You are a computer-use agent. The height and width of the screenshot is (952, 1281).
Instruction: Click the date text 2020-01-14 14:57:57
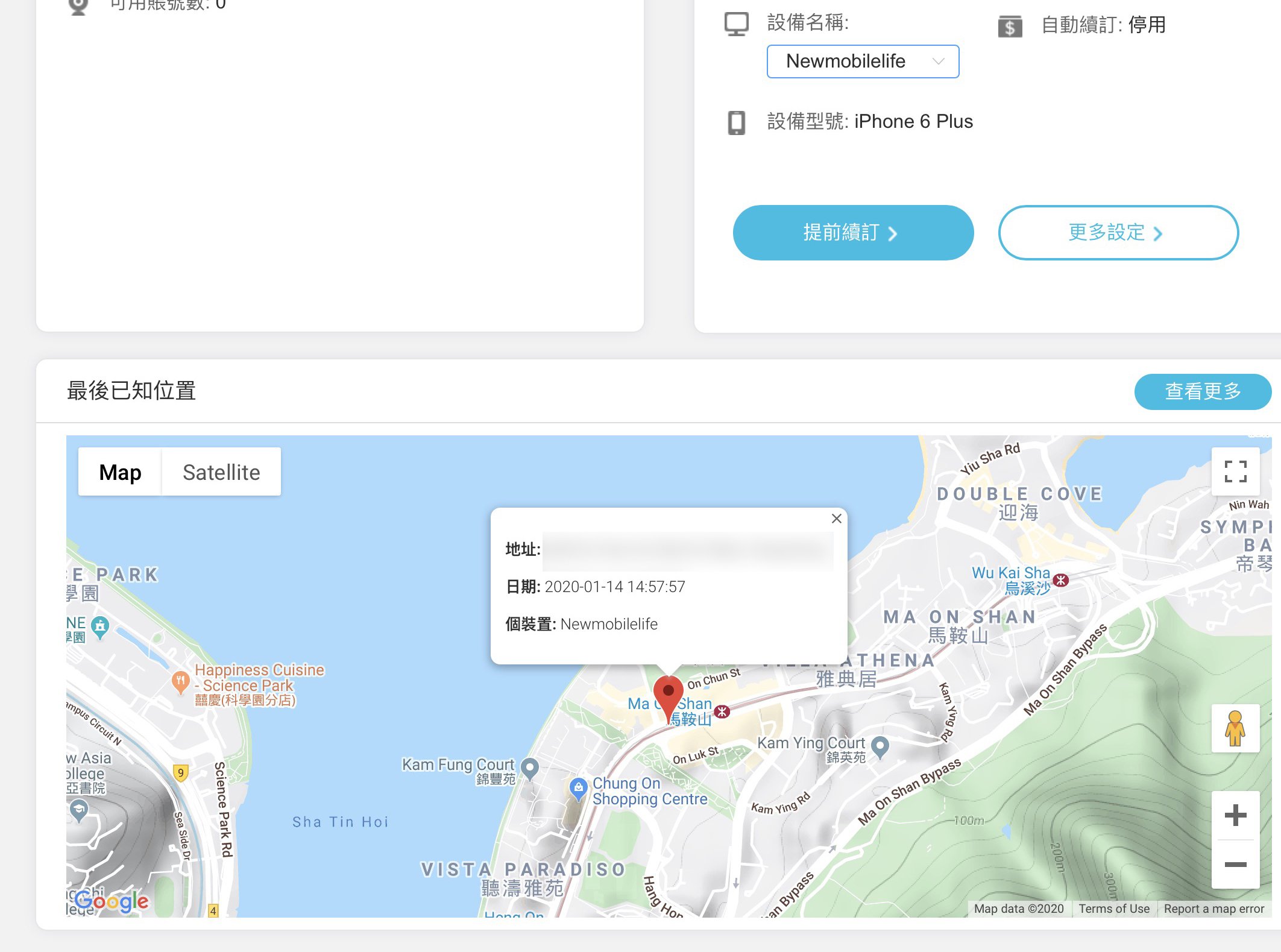click(615, 587)
